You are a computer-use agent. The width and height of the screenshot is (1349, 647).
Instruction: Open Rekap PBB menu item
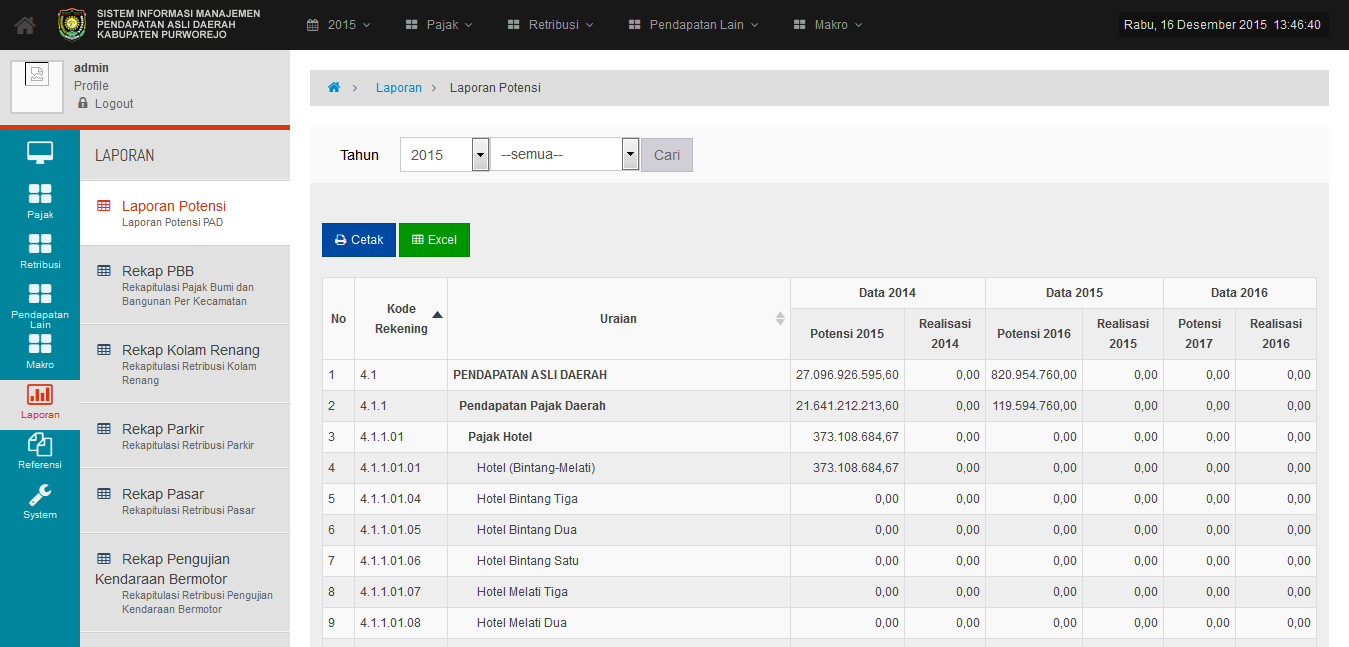coord(185,284)
